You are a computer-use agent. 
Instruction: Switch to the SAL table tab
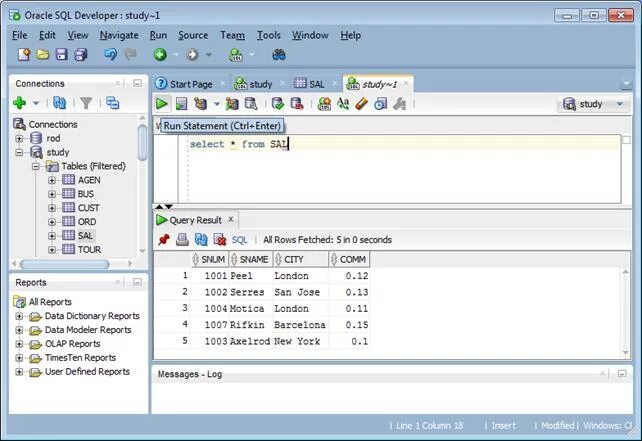click(x=316, y=84)
